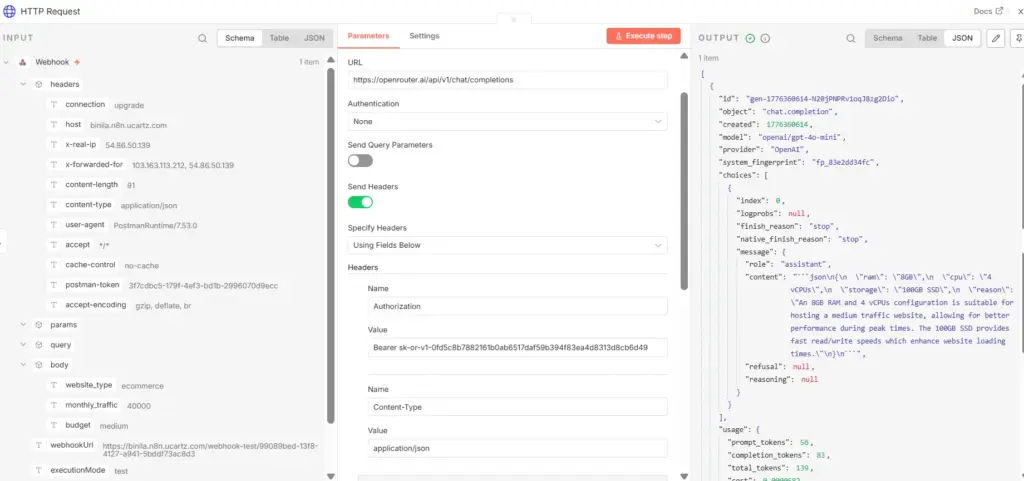The image size is (1024, 481).
Task: Click the Webhook node icon
Action: pyautogui.click(x=23, y=62)
